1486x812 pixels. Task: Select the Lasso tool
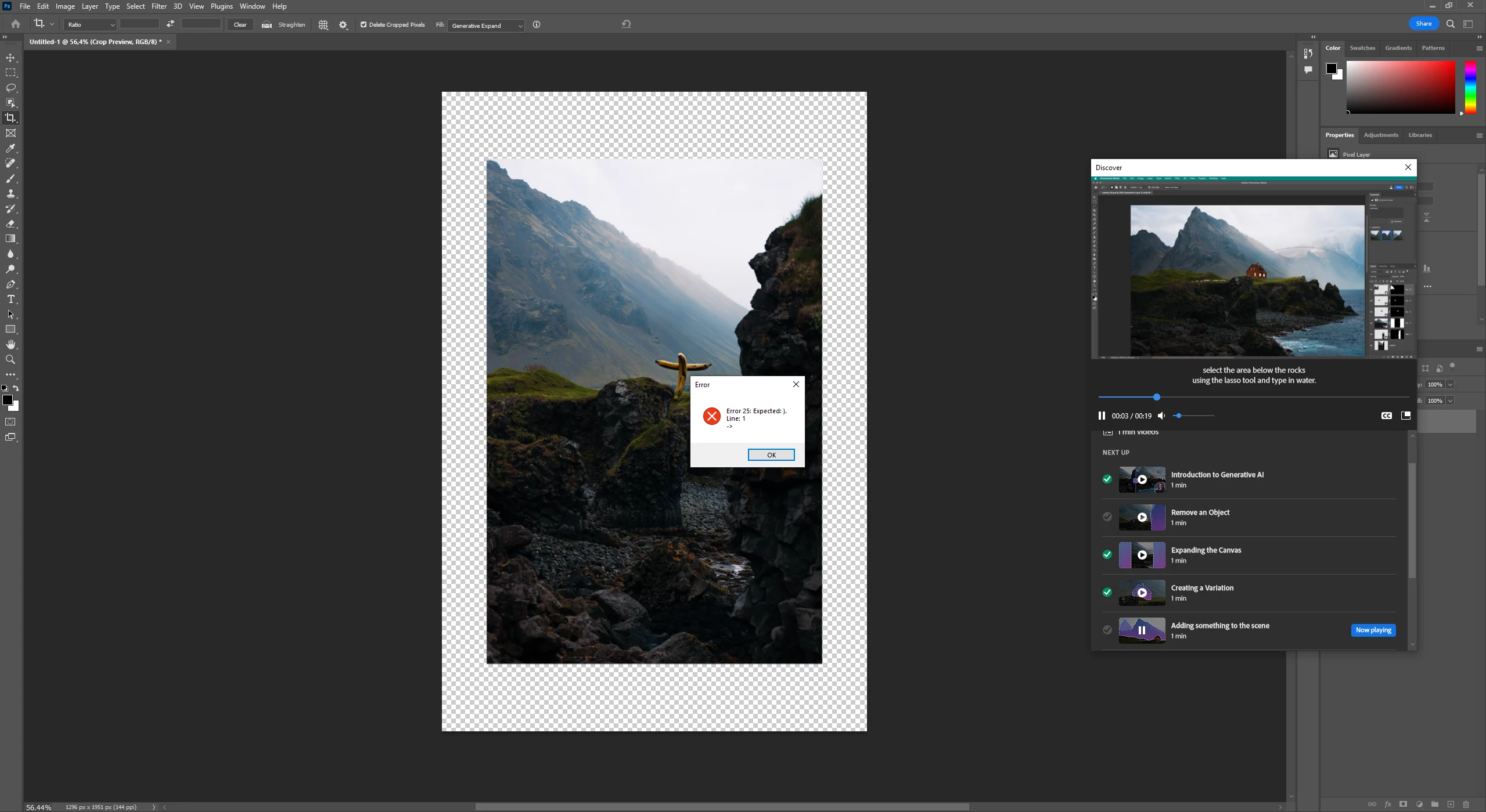coord(10,88)
